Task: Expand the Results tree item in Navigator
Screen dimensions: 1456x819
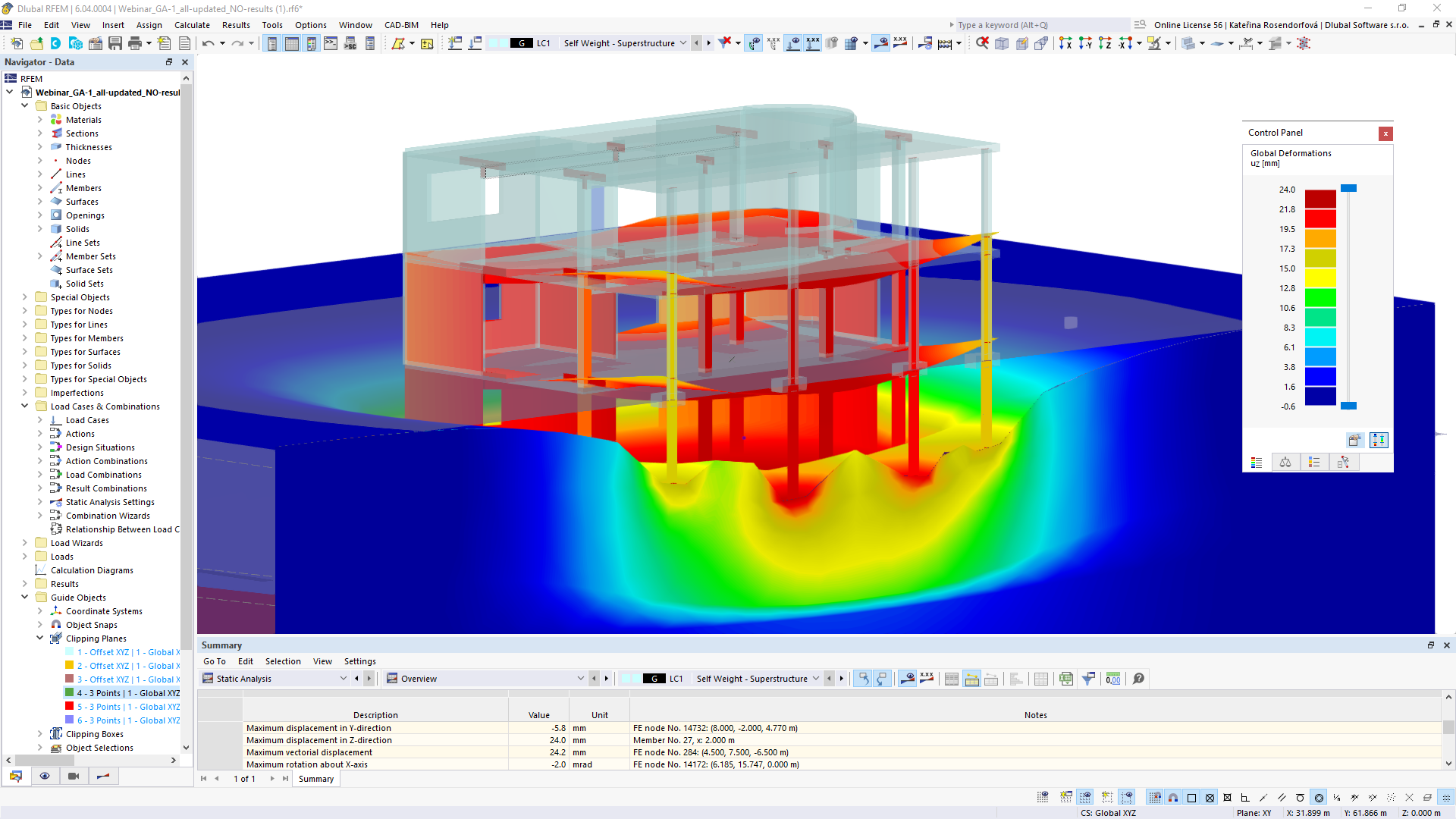Action: (x=22, y=583)
